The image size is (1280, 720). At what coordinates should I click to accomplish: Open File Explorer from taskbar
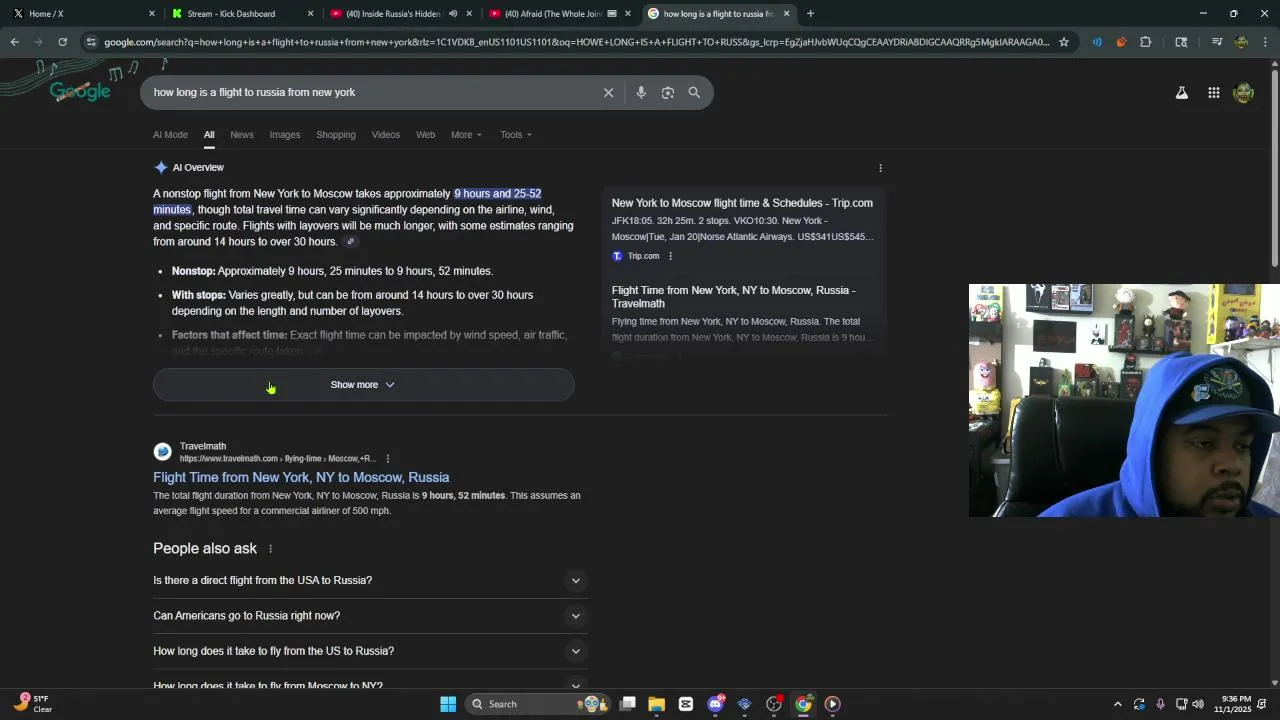tap(656, 704)
